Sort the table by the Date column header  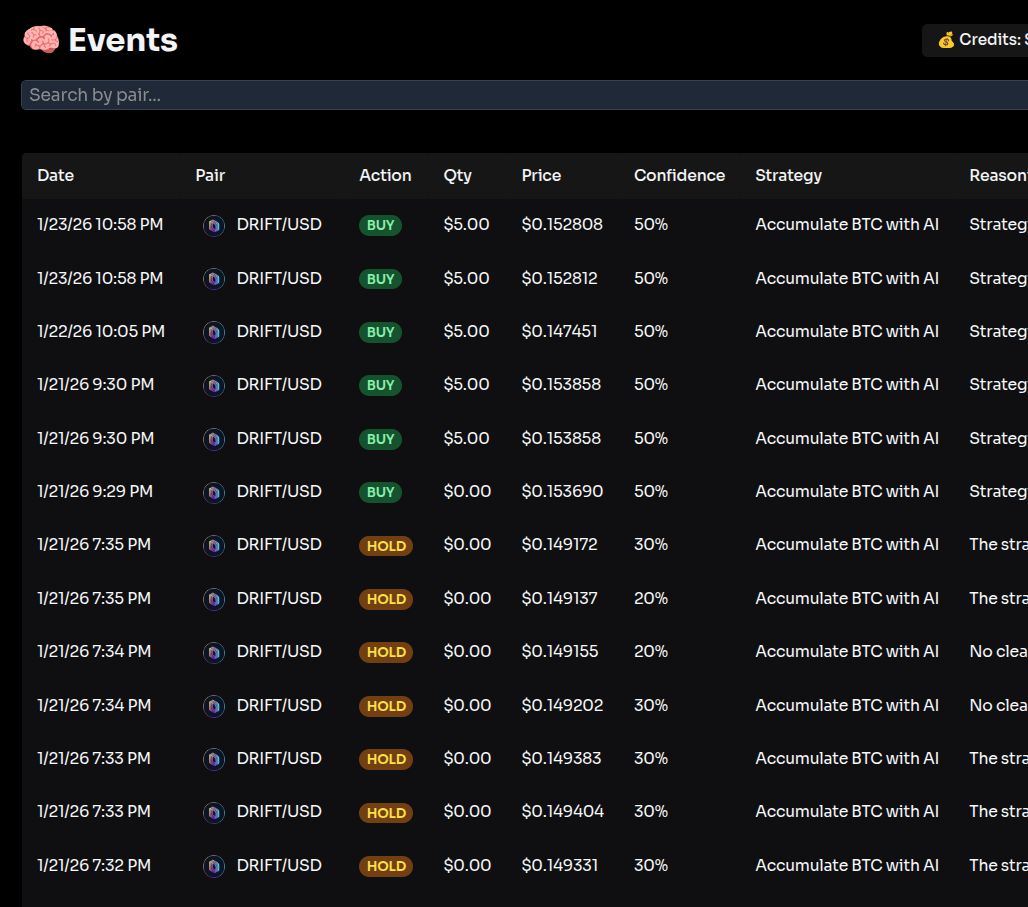pos(56,175)
